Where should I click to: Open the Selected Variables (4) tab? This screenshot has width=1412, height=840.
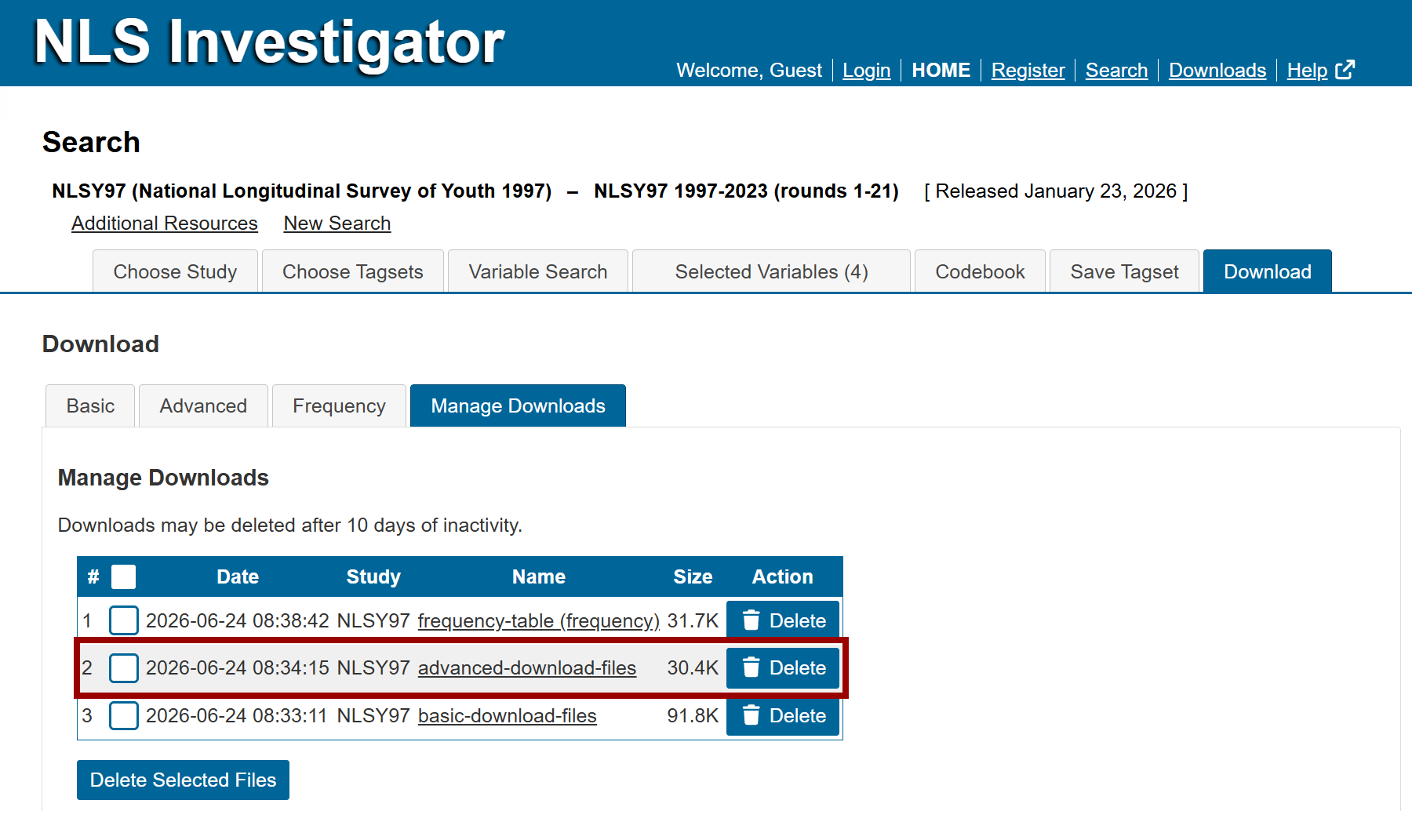[771, 271]
